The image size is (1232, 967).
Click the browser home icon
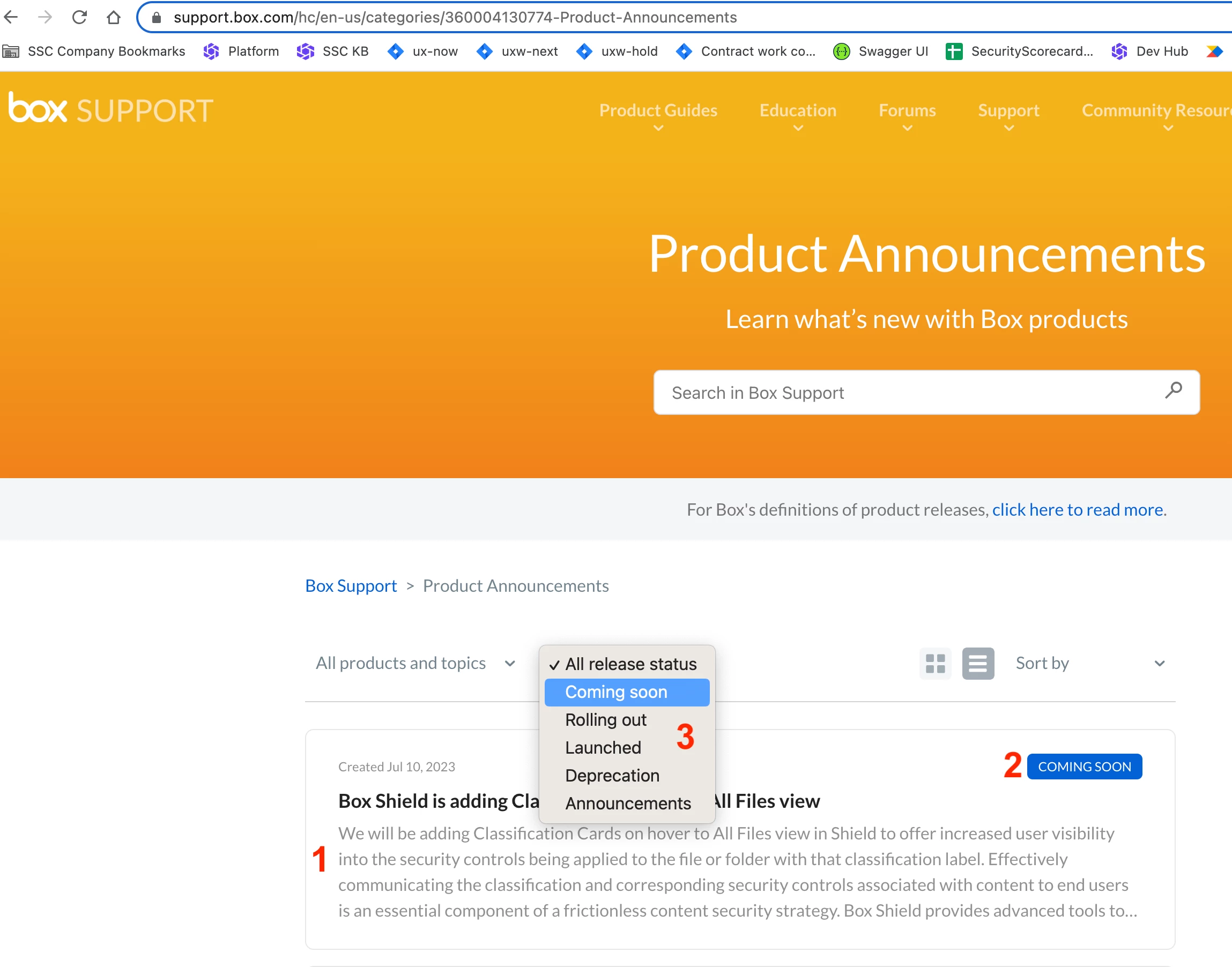(113, 18)
